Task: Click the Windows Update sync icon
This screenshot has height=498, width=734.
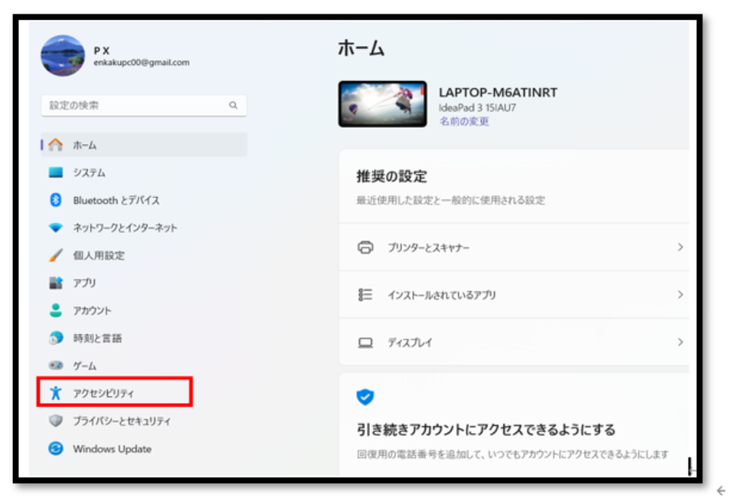Action: tap(56, 448)
